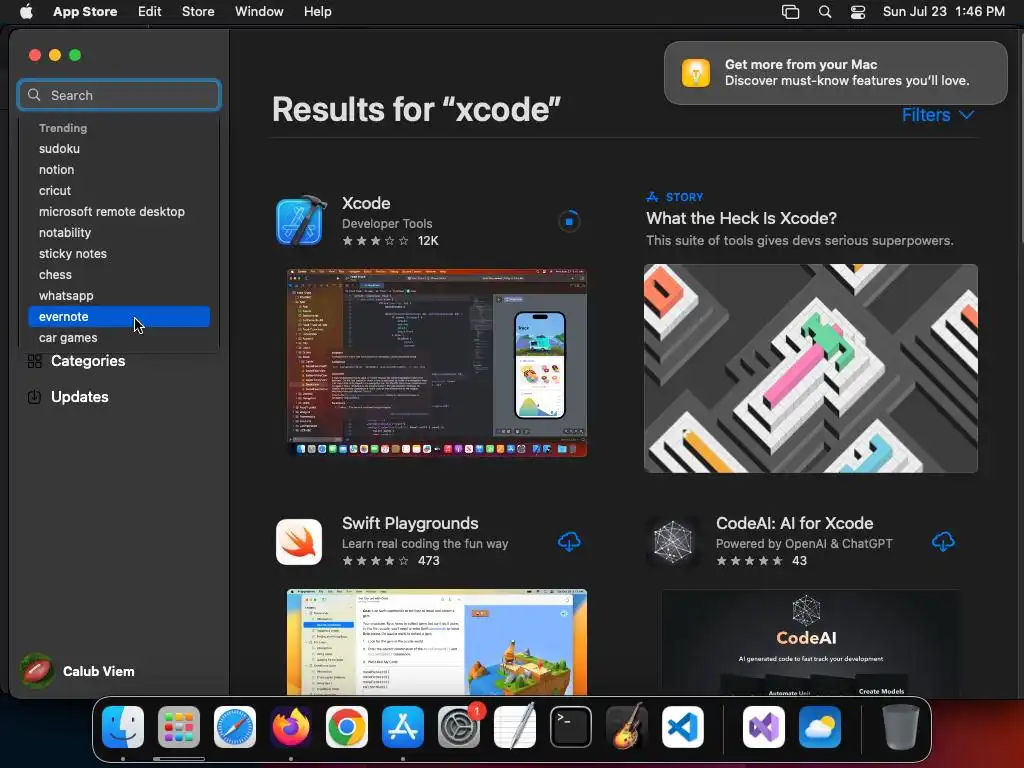The height and width of the screenshot is (768, 1024).
Task: Launch Safari from the Dock
Action: pos(234,726)
